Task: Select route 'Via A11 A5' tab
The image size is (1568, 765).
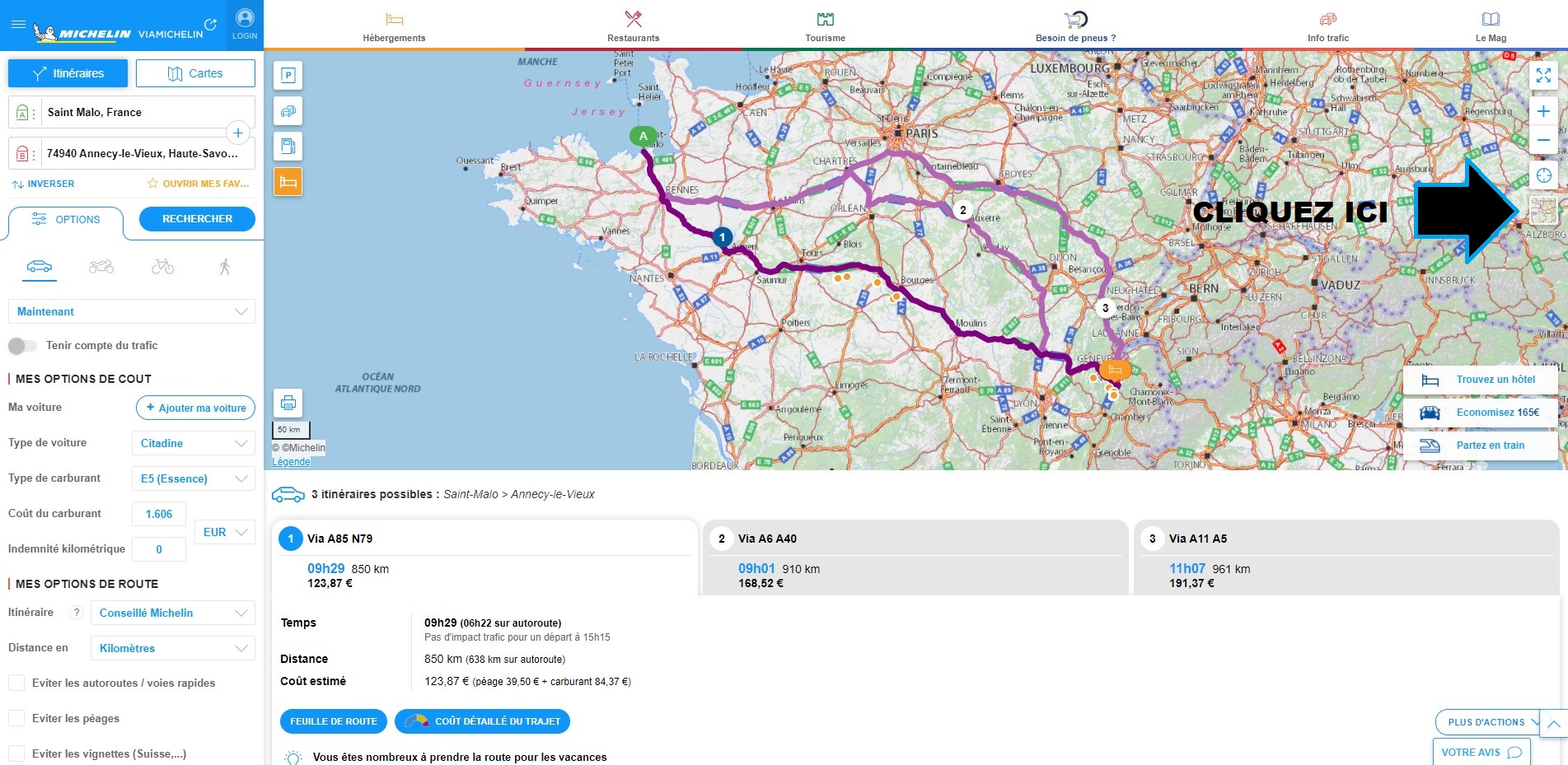Action: (x=1347, y=557)
